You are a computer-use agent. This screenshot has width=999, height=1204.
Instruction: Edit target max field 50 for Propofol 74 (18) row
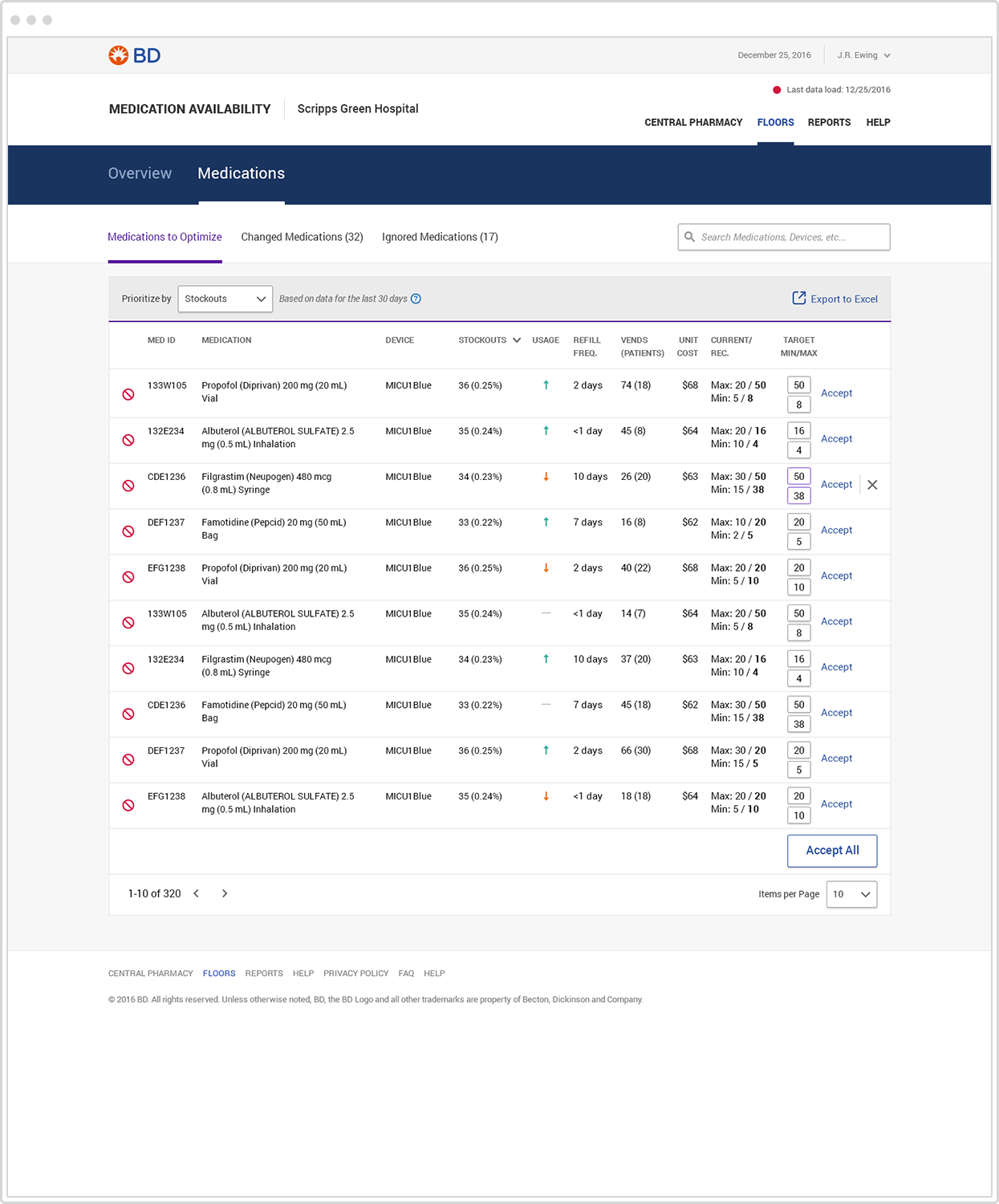[799, 385]
